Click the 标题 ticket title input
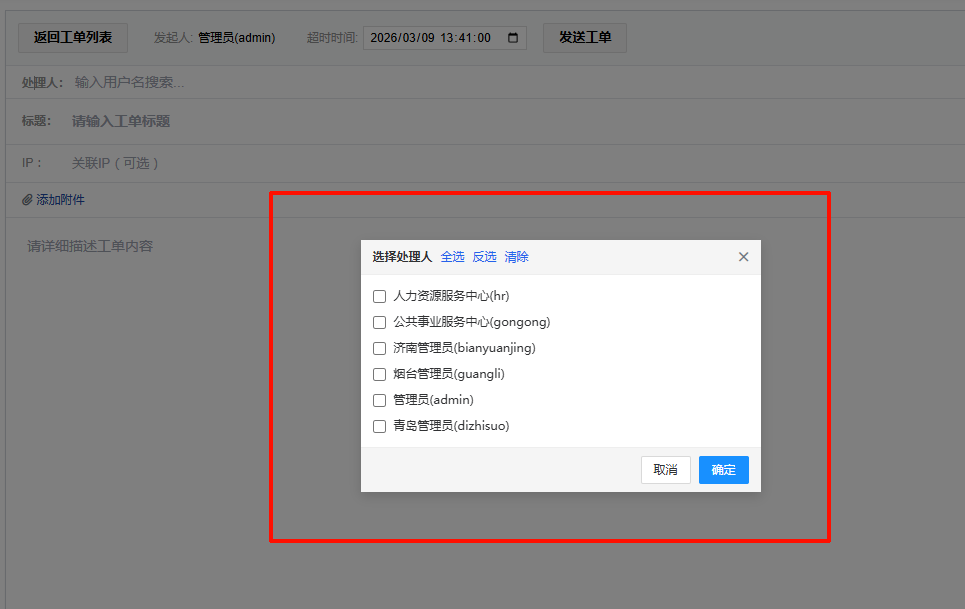The height and width of the screenshot is (609, 965). point(300,121)
